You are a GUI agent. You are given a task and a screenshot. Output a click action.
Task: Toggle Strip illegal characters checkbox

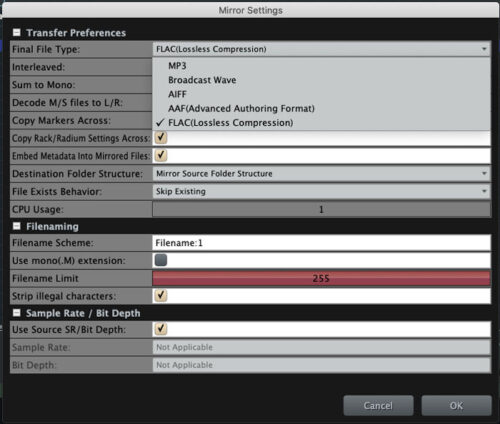pos(161,295)
